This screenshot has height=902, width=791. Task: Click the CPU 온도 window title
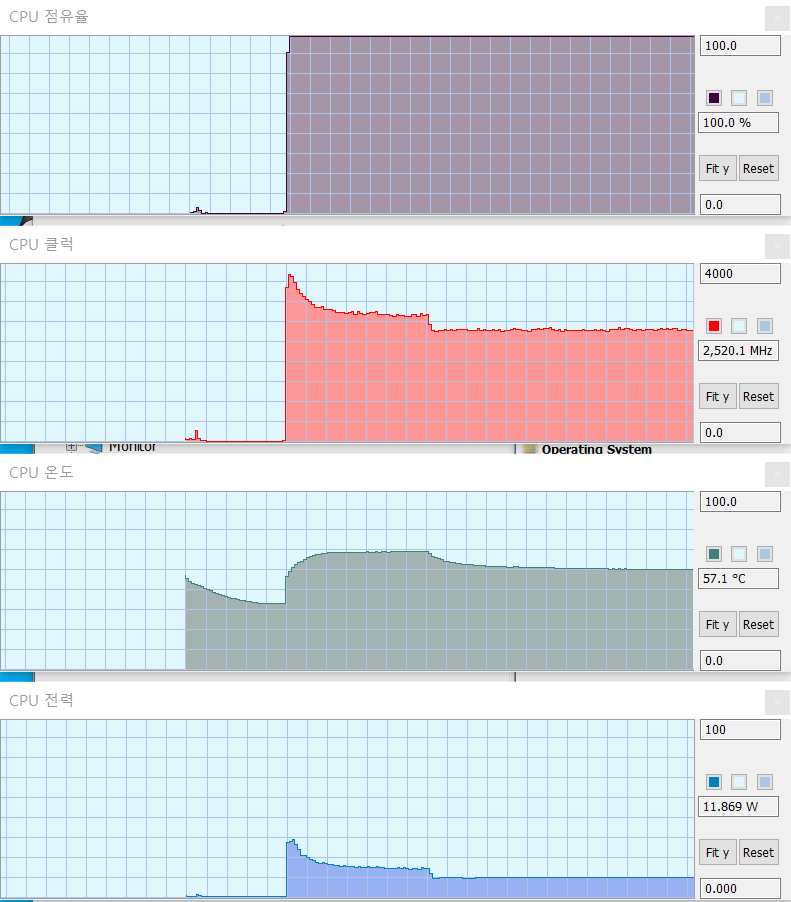41,472
